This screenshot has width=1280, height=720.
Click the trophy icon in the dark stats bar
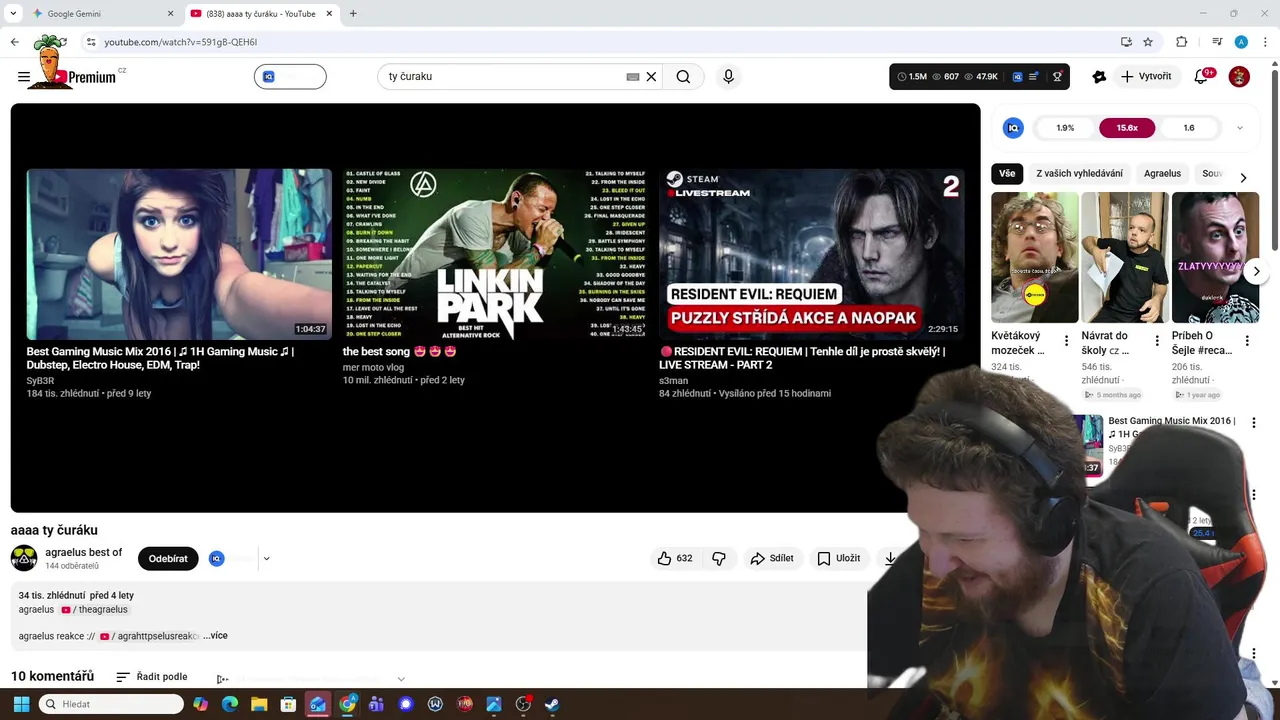coord(1057,76)
